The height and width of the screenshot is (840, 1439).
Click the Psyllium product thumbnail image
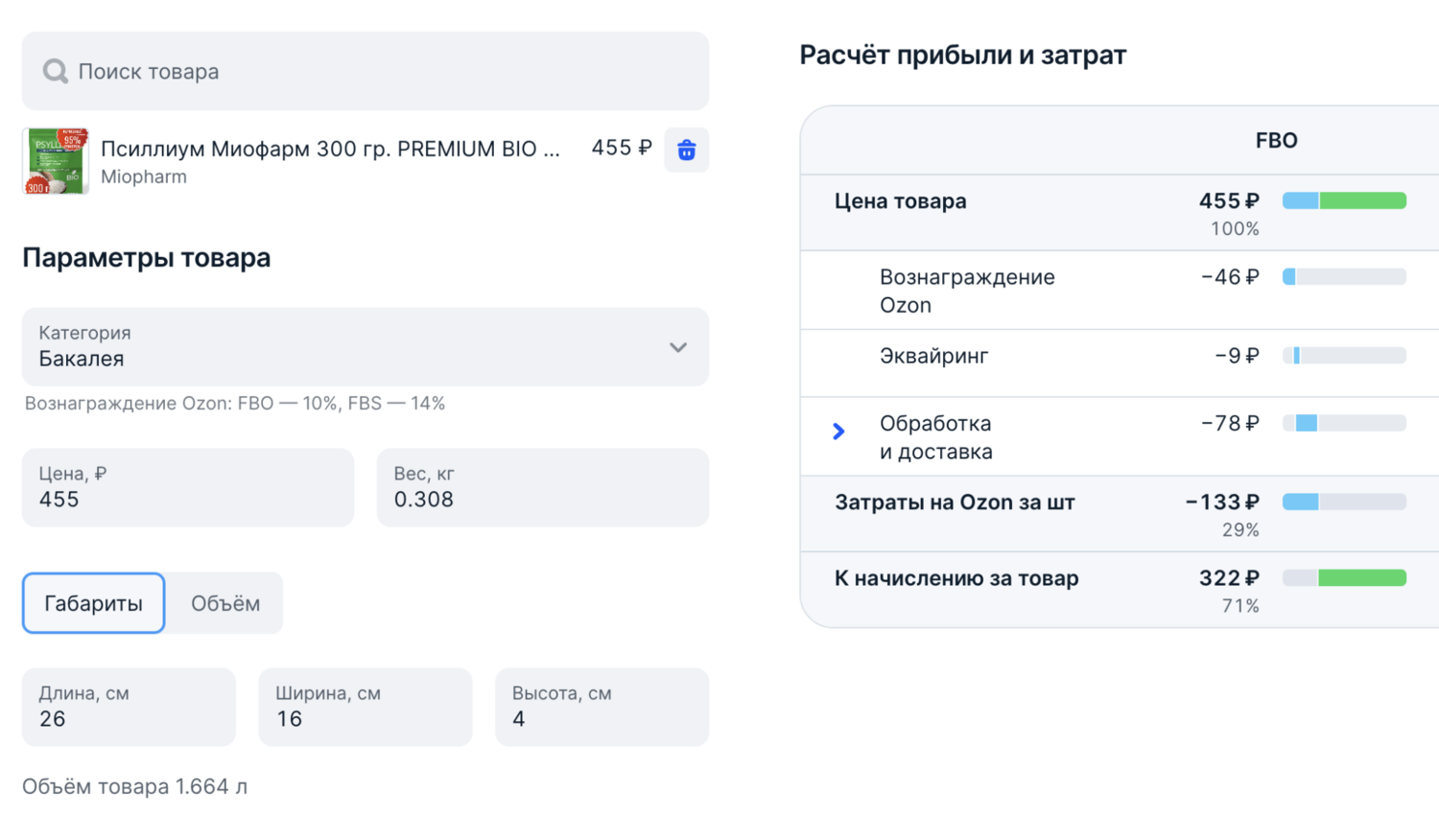(x=56, y=161)
